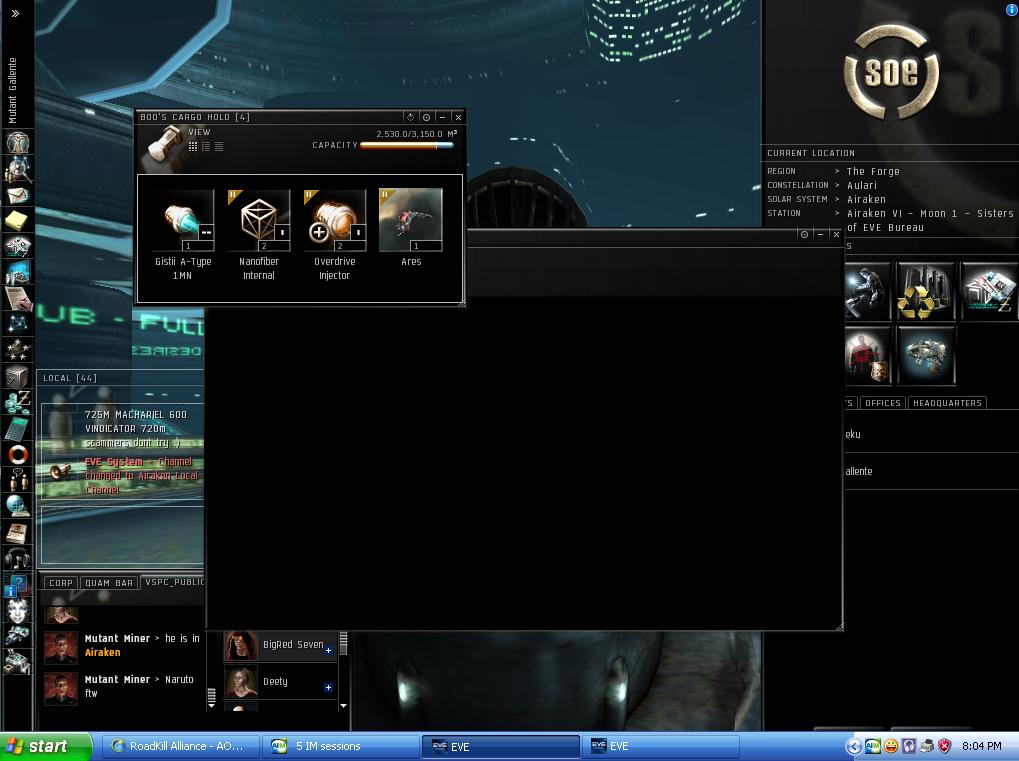This screenshot has width=1019, height=761.
Task: Open People & Places magnifier icon
Action: tap(18, 170)
